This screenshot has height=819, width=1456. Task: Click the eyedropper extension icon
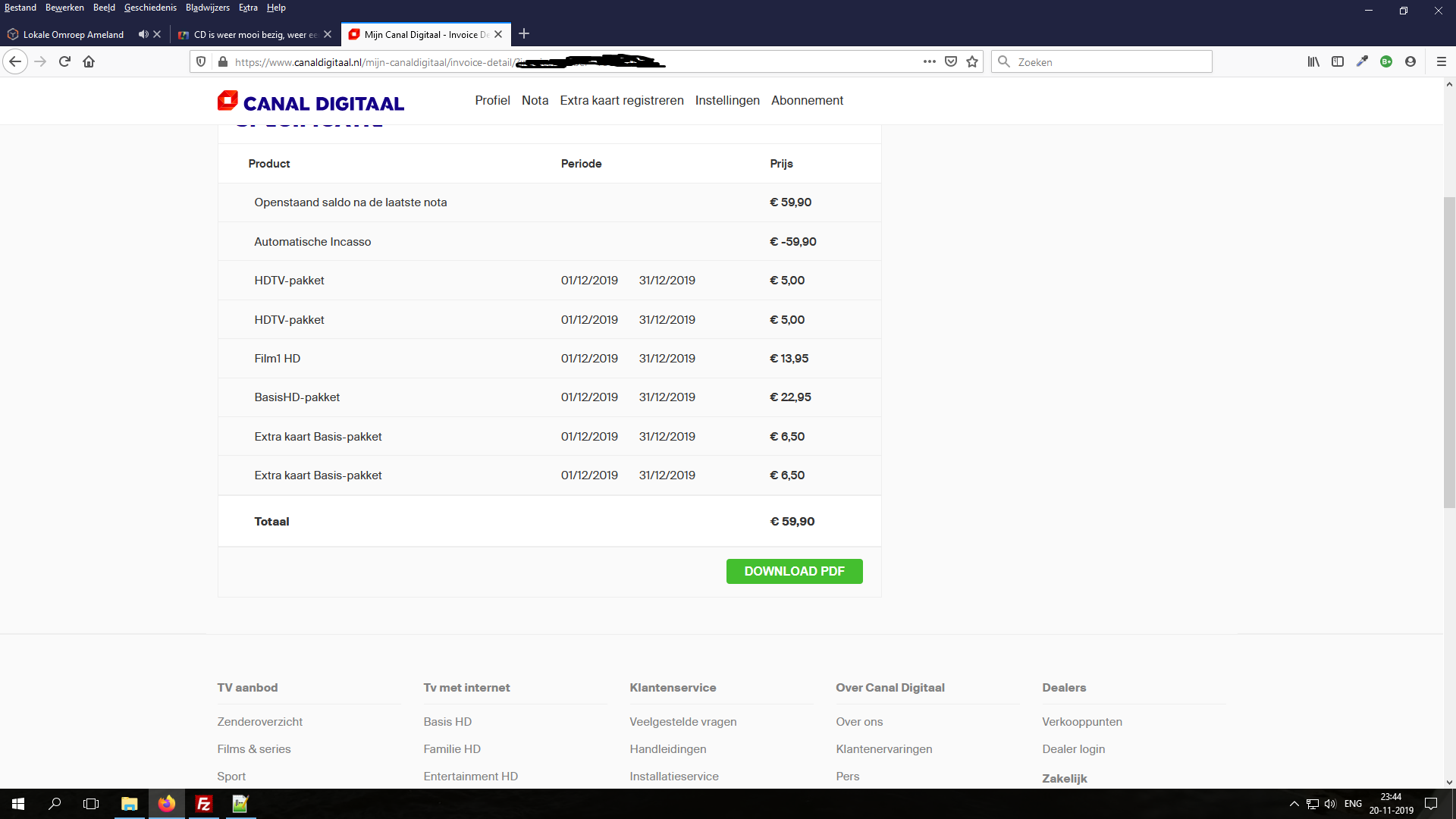(1362, 61)
